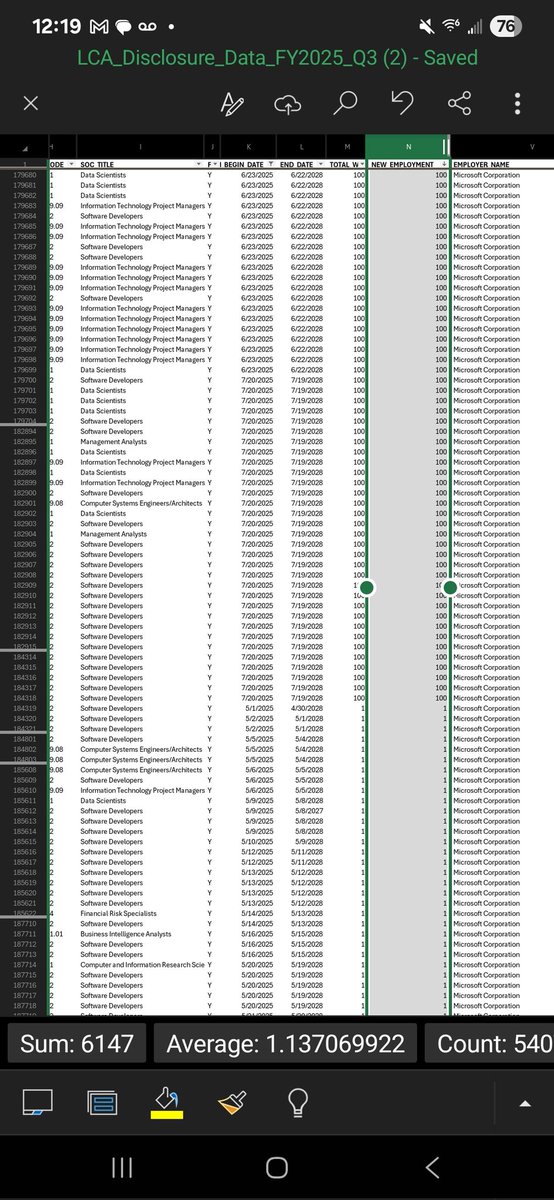Select Data Scientists in row 185611
This screenshot has height=1200, width=554.
coord(103,801)
